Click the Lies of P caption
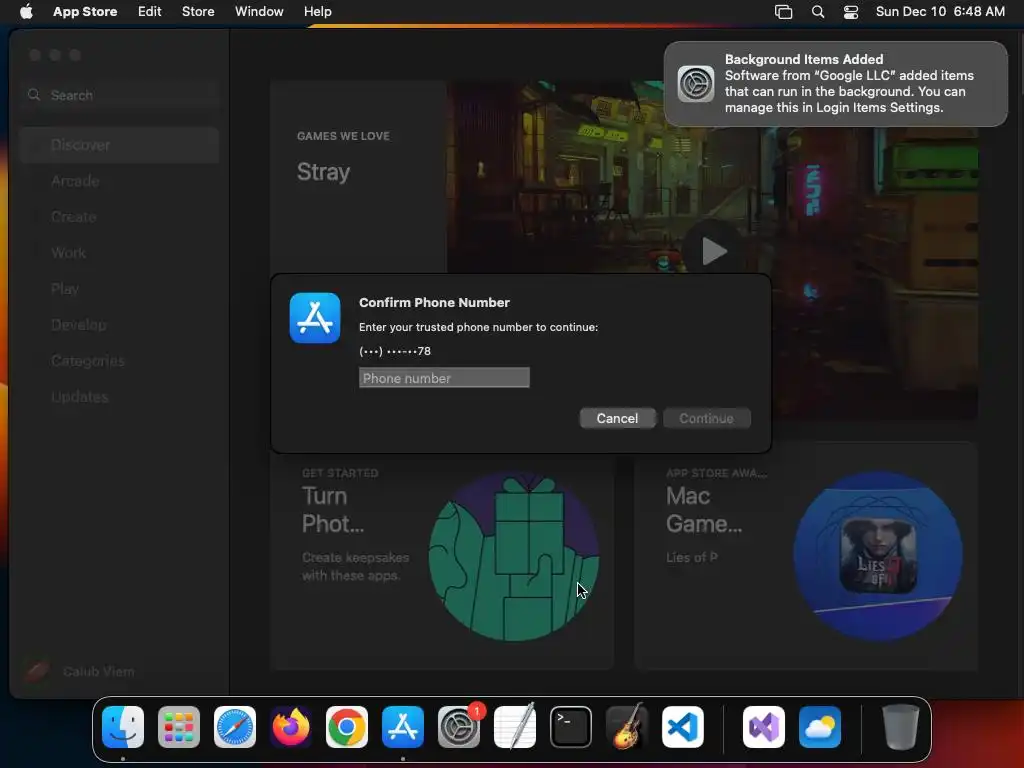The image size is (1024, 768). coord(692,557)
